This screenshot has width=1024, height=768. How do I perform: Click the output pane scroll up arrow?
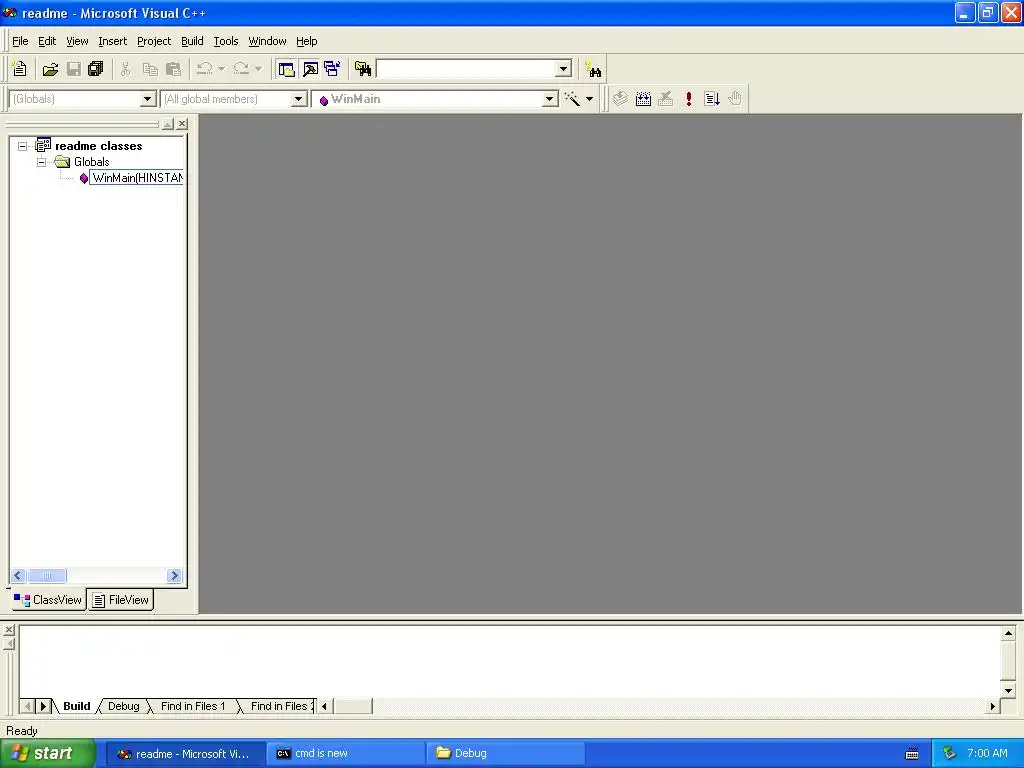point(1008,633)
